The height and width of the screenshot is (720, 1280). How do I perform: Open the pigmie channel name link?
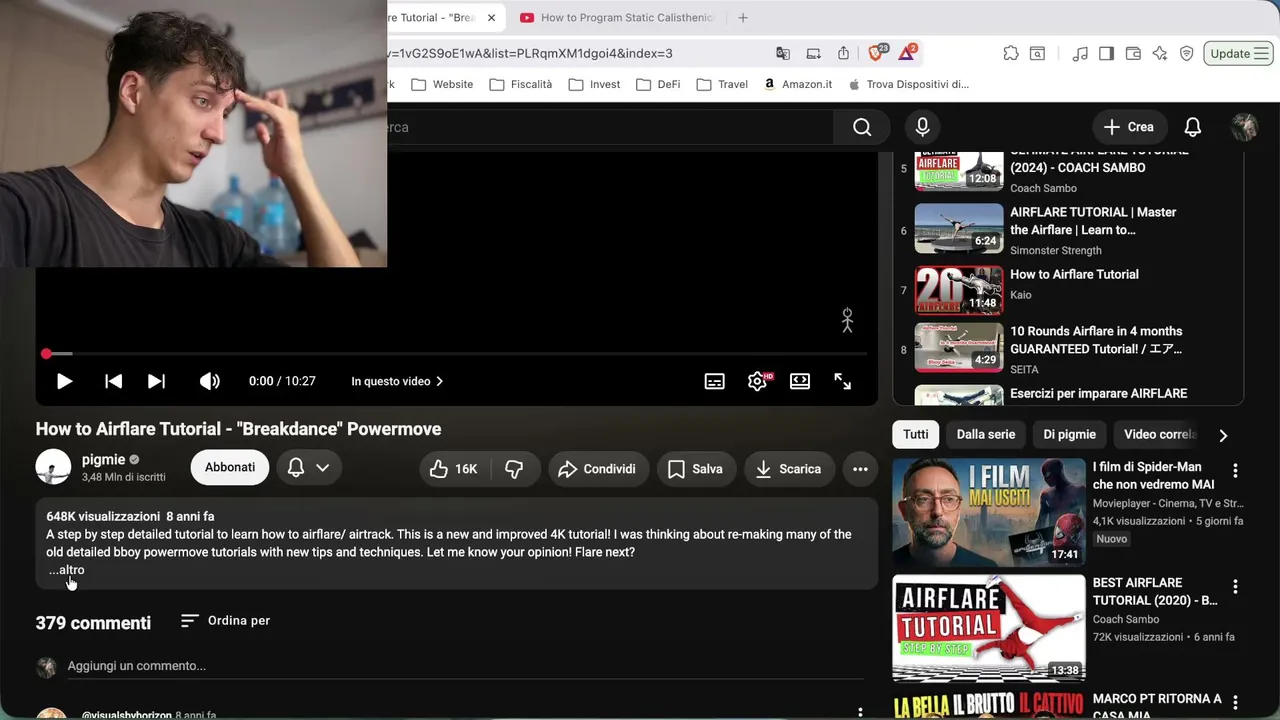(103, 460)
